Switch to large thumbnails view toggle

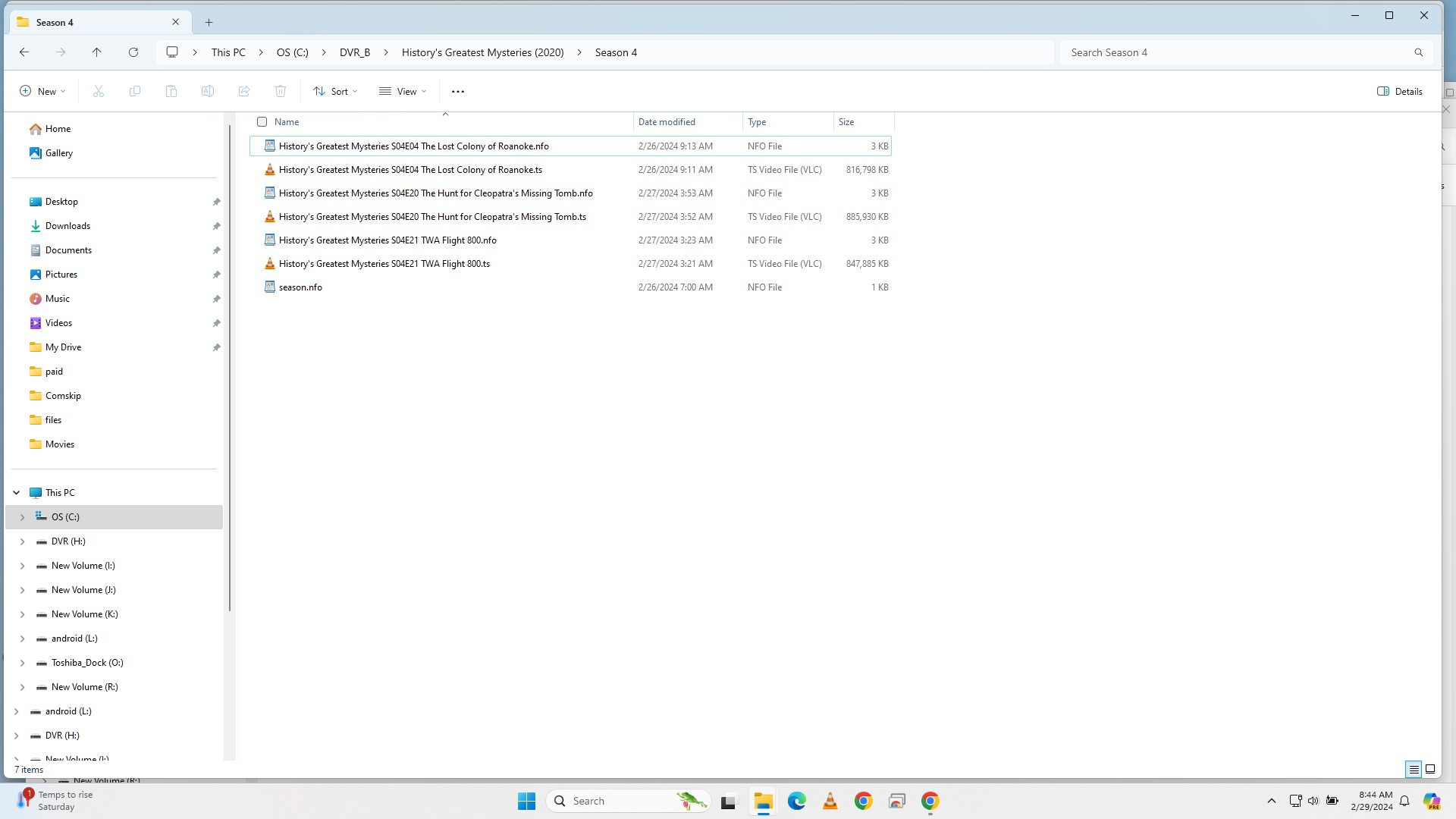click(x=1430, y=769)
